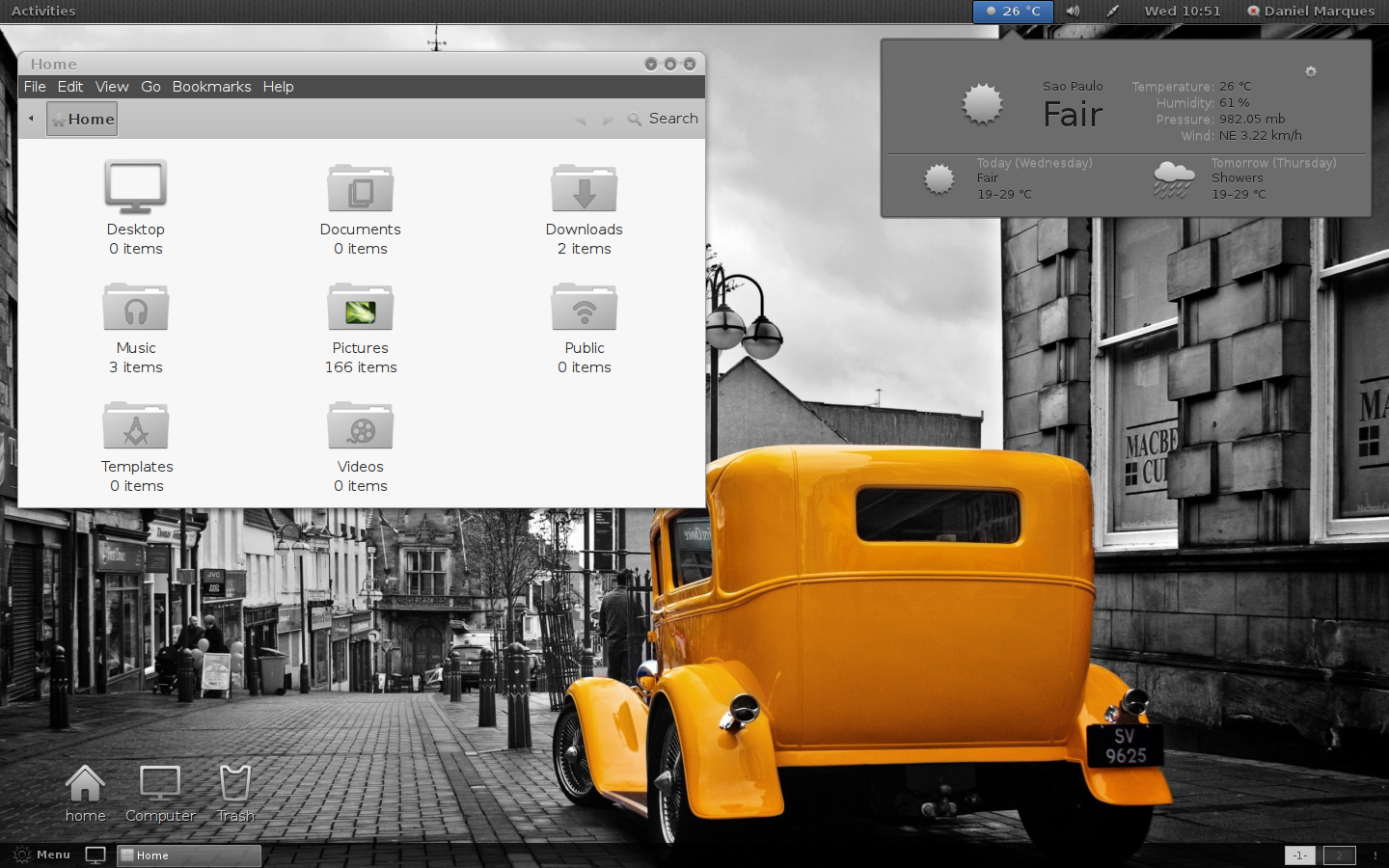
Task: Click the '61 %' humidity value
Action: [1234, 103]
